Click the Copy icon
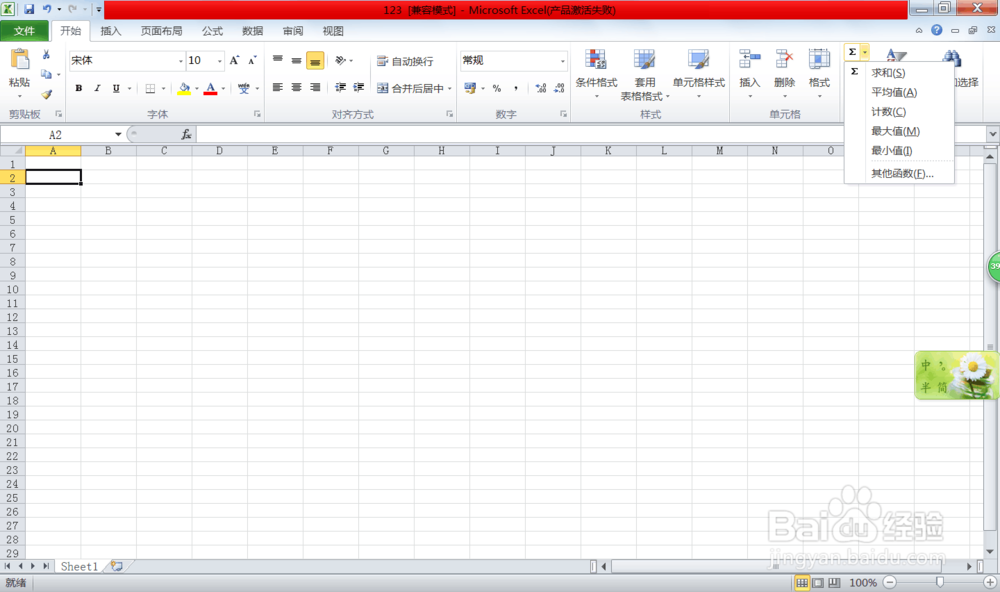The height and width of the screenshot is (592, 1000). (46, 75)
